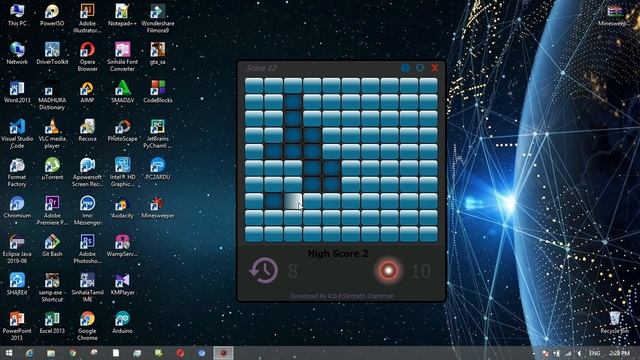Select the Sinhala Font Converter icon

122,57
